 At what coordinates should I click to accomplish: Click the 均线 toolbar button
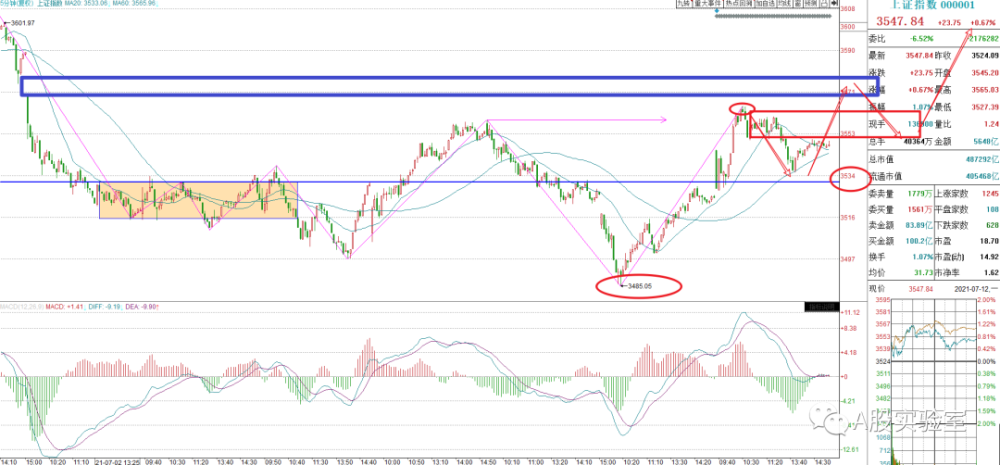[785, 3]
